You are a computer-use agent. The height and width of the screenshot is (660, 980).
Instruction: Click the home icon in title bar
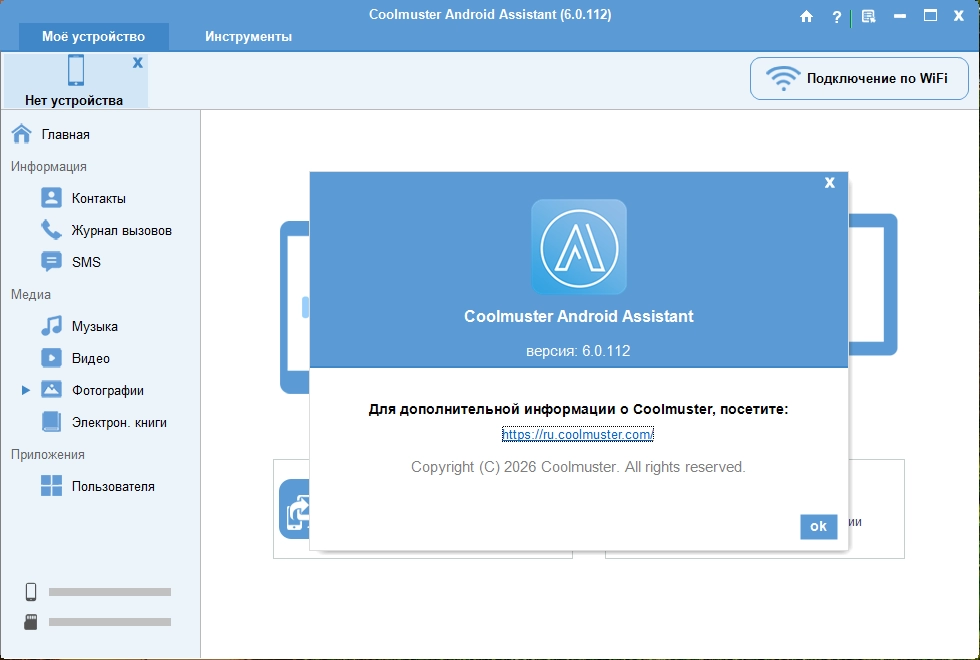[x=806, y=16]
